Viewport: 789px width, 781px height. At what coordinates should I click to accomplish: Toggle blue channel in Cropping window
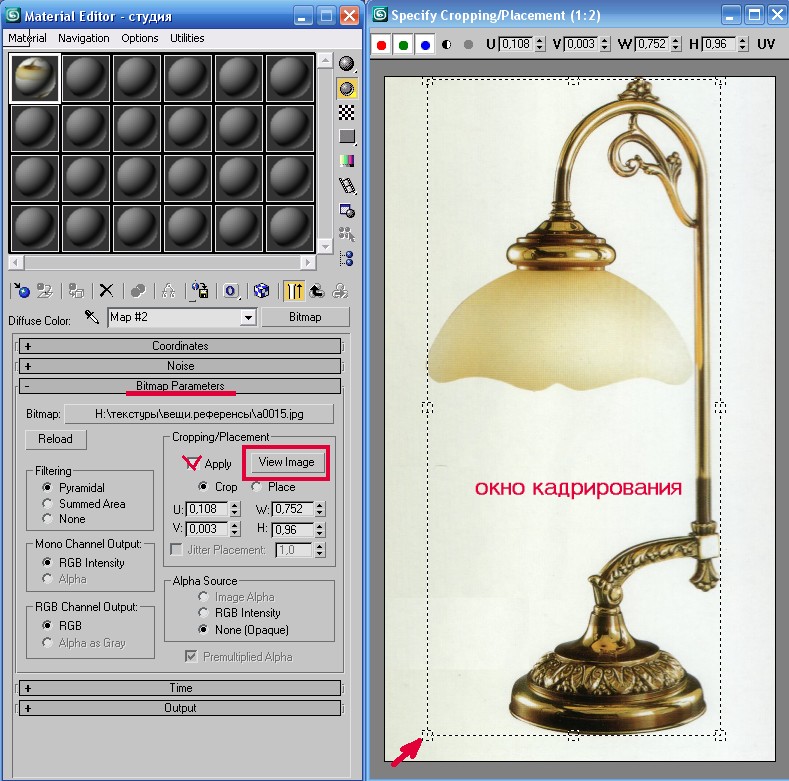425,45
